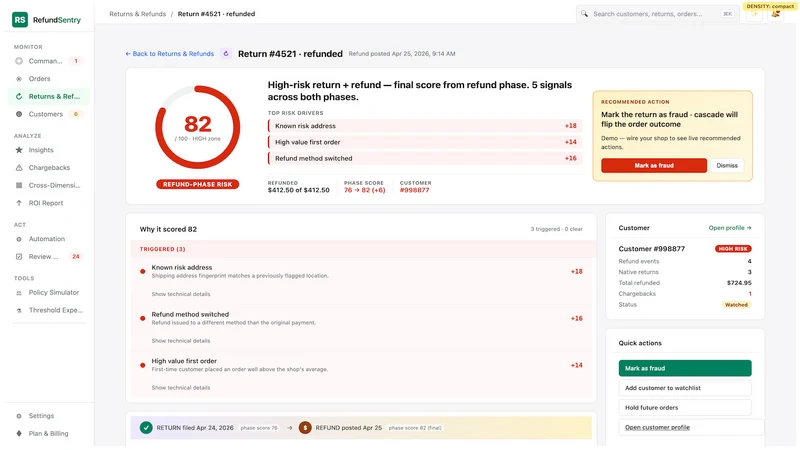Click Hold future orders button

point(685,407)
